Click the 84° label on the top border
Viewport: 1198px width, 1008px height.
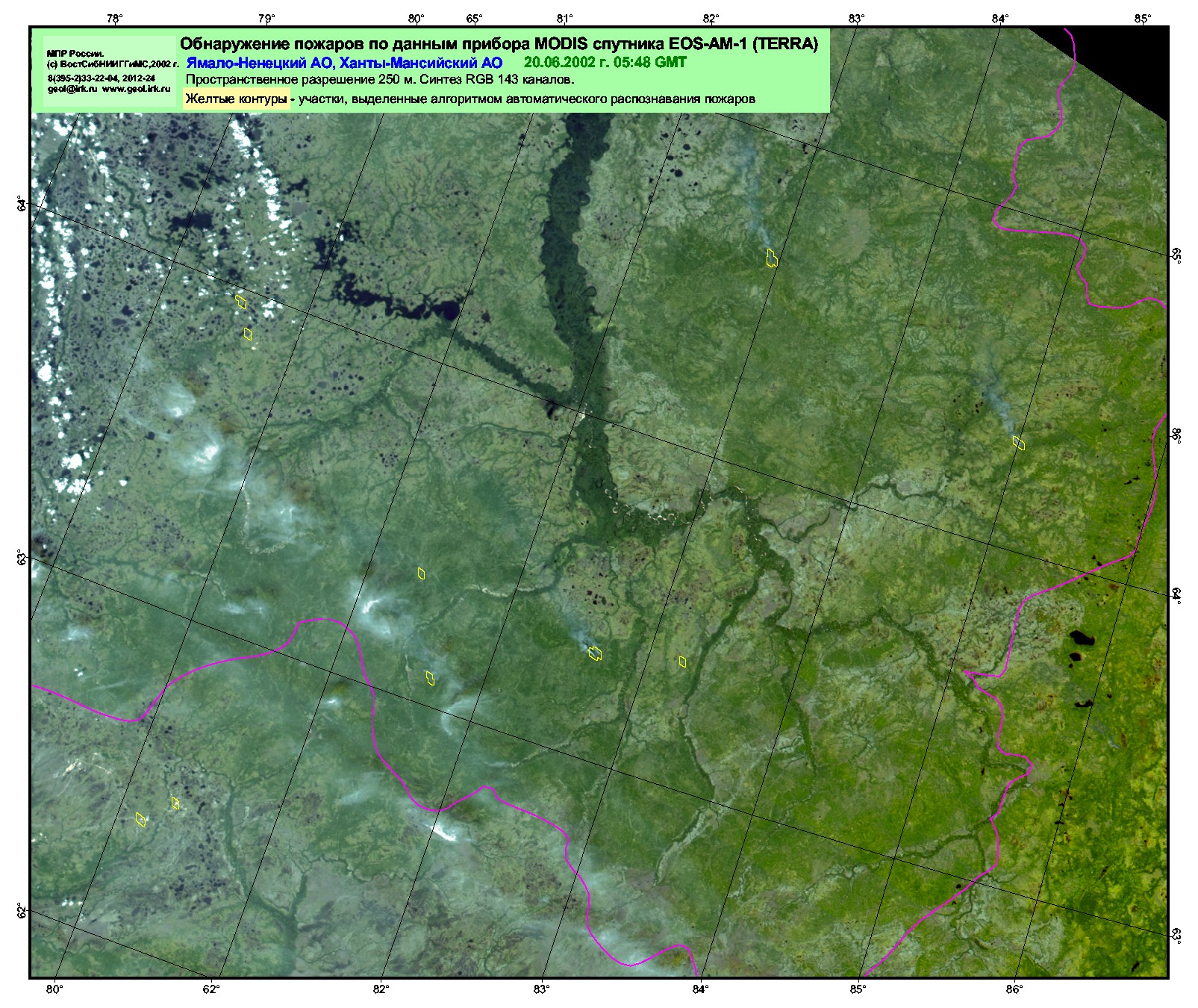pyautogui.click(x=1001, y=19)
